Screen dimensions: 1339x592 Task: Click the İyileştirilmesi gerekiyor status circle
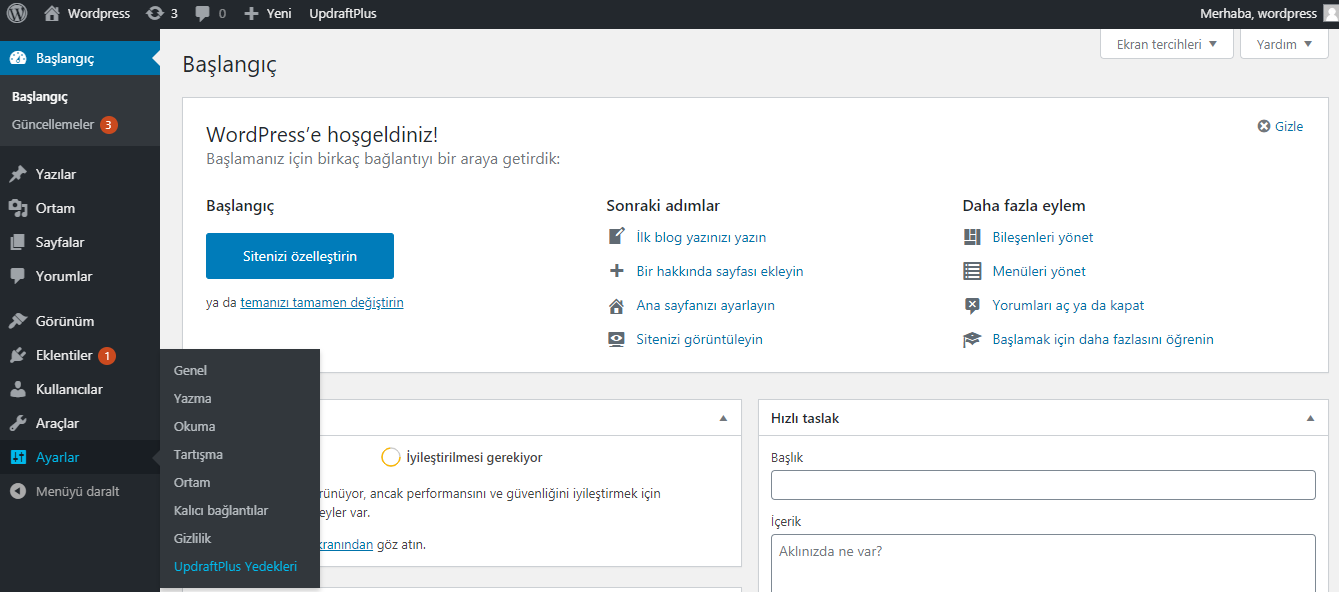(391, 457)
